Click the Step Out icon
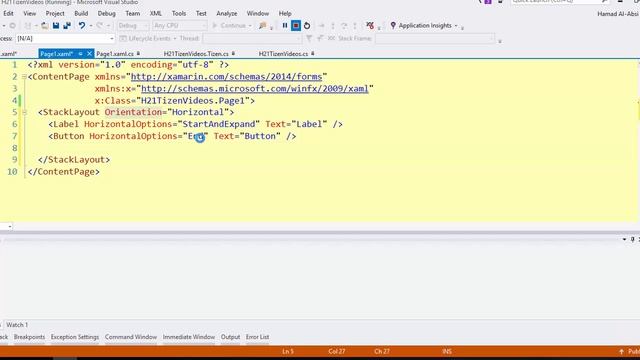This screenshot has height=360, width=640. point(355,26)
